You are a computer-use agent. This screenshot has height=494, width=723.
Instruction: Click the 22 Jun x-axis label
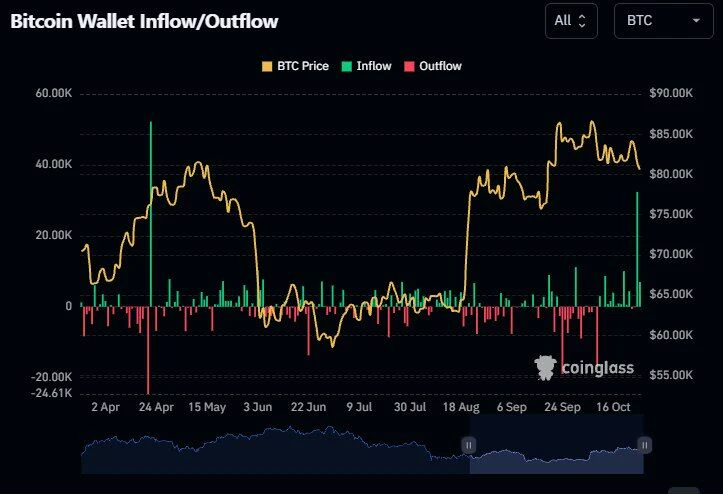pyautogui.click(x=308, y=407)
